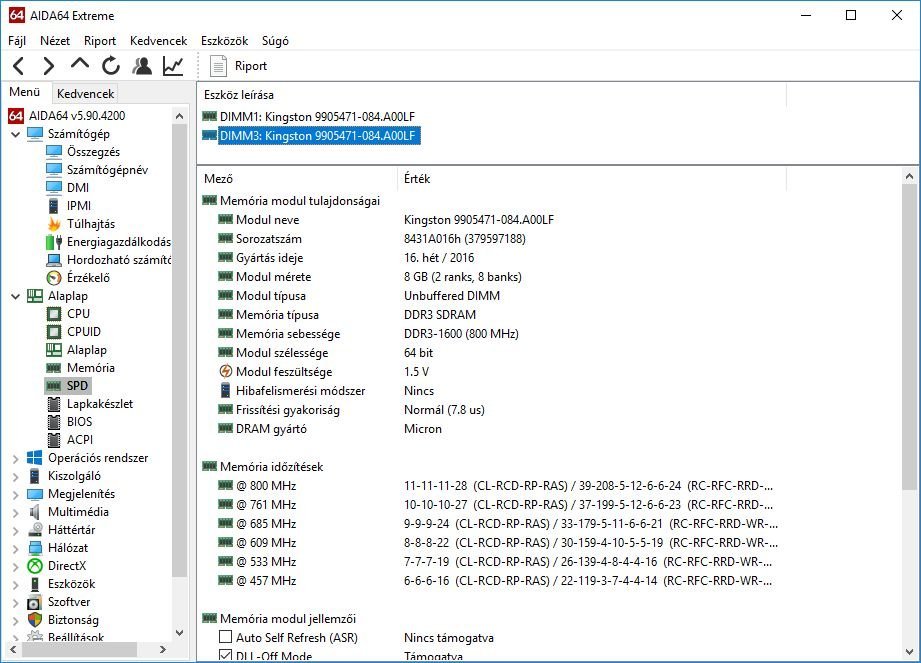Screen dimensions: 921x663
Task: Click the up-level arrow toolbar icon
Action: coord(80,65)
